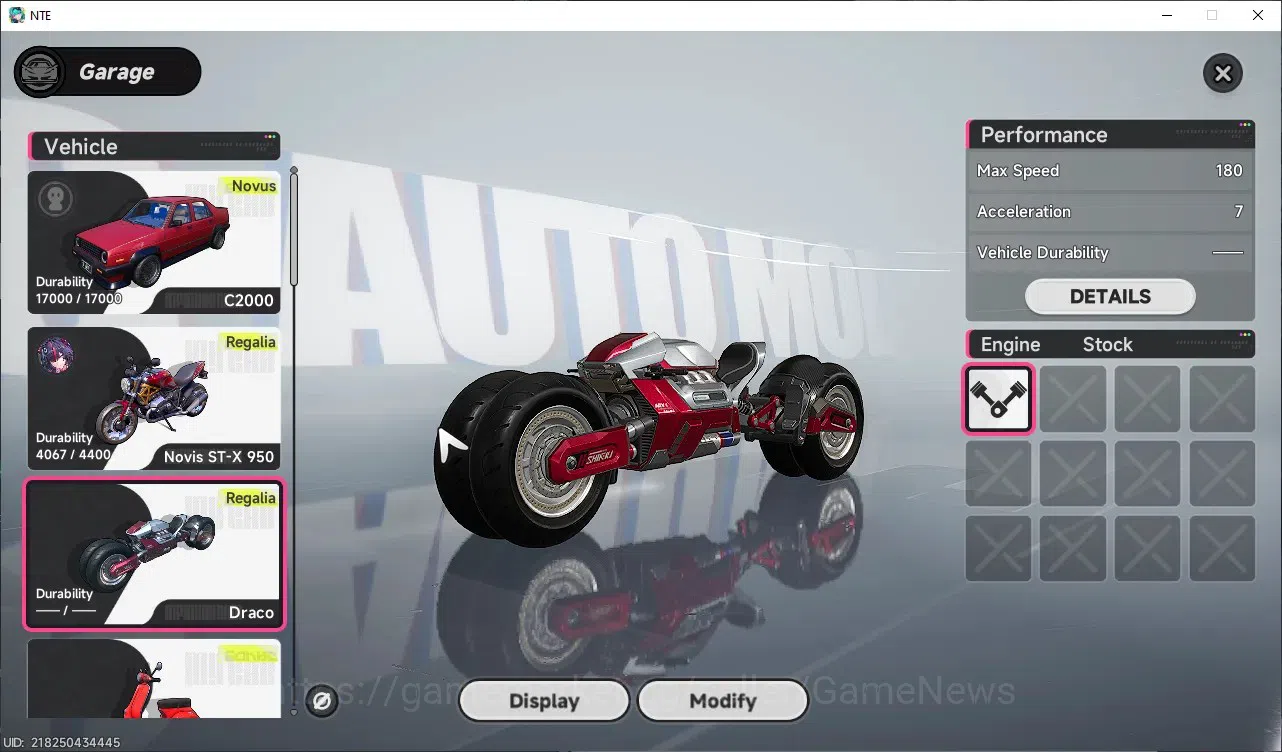Select the empty slot right of the Engine part
The width and height of the screenshot is (1282, 752).
[1073, 398]
